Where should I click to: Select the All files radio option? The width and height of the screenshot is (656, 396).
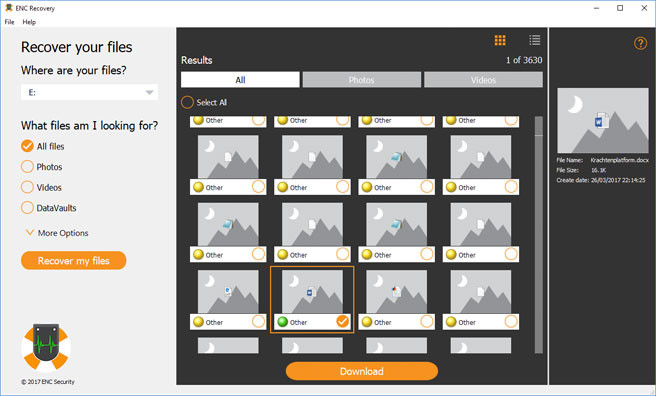(27, 146)
